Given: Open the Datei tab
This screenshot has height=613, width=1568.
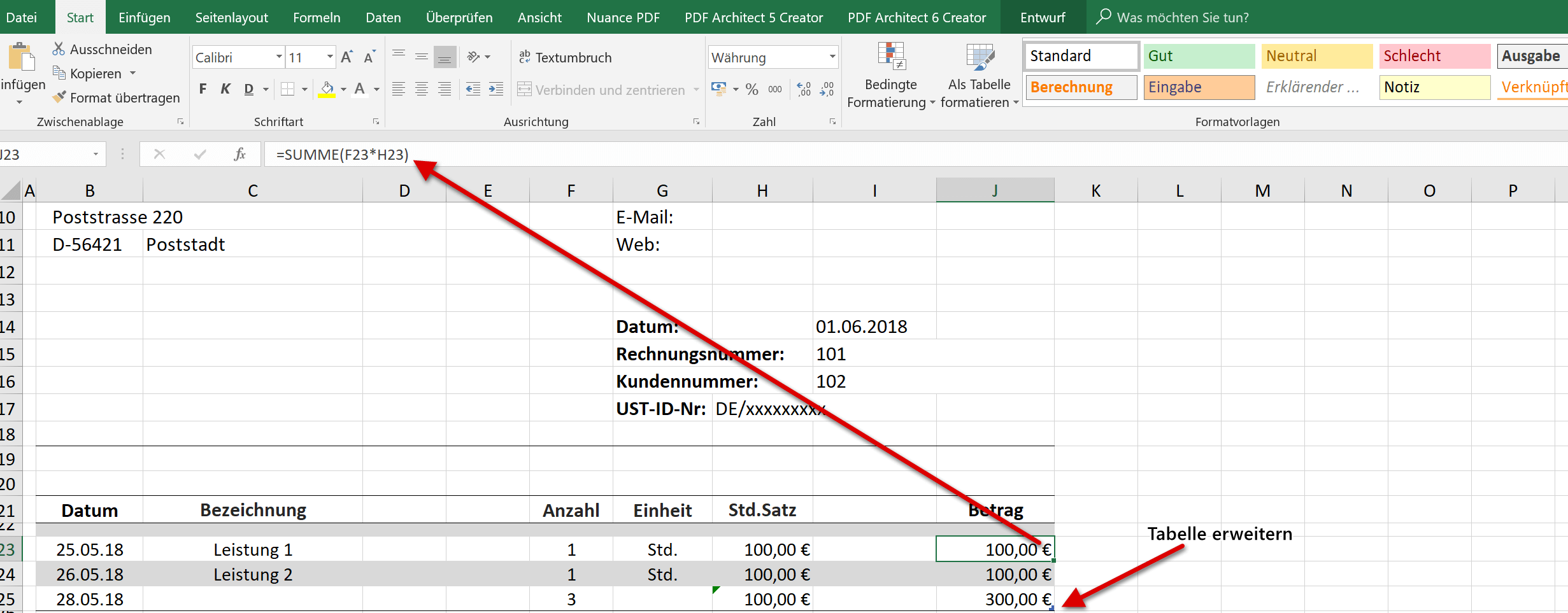Looking at the screenshot, I should coord(22,17).
